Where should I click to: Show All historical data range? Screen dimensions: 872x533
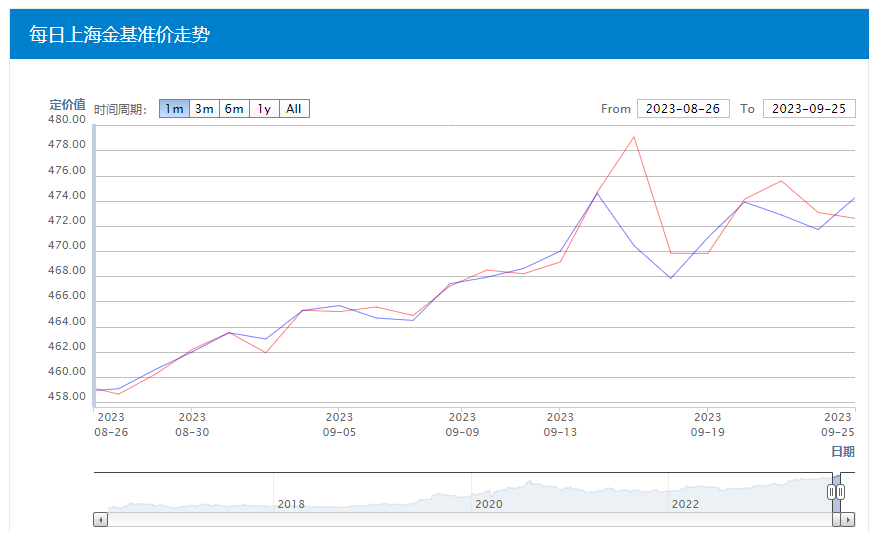pos(294,109)
